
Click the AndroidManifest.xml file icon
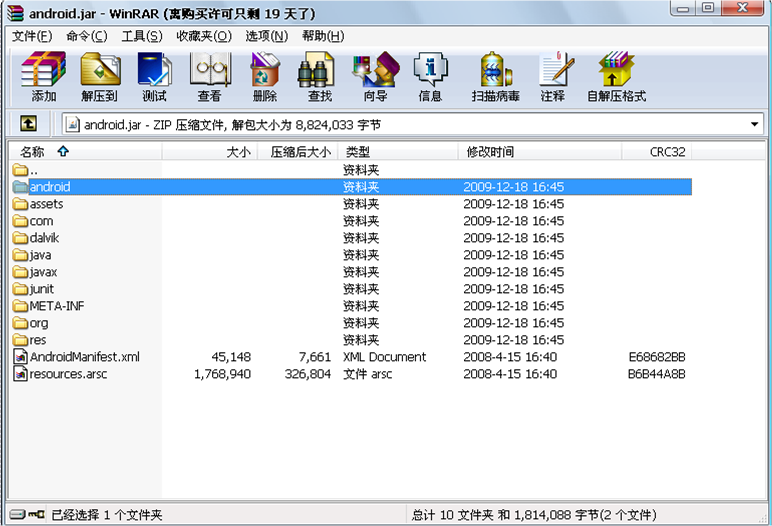[20, 357]
